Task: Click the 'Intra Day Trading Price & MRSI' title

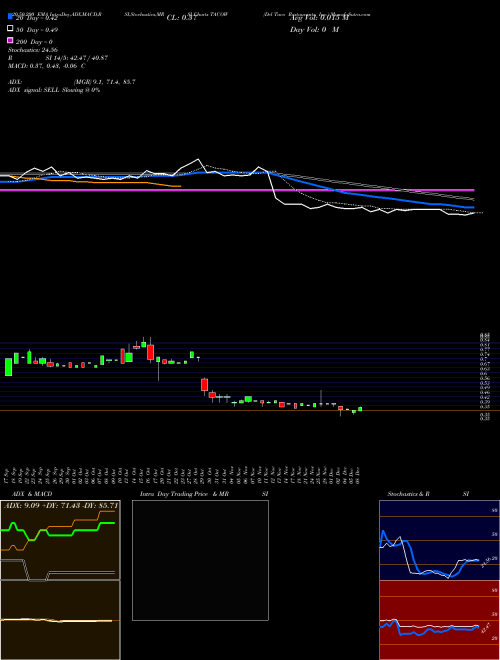Action: (x=204, y=494)
